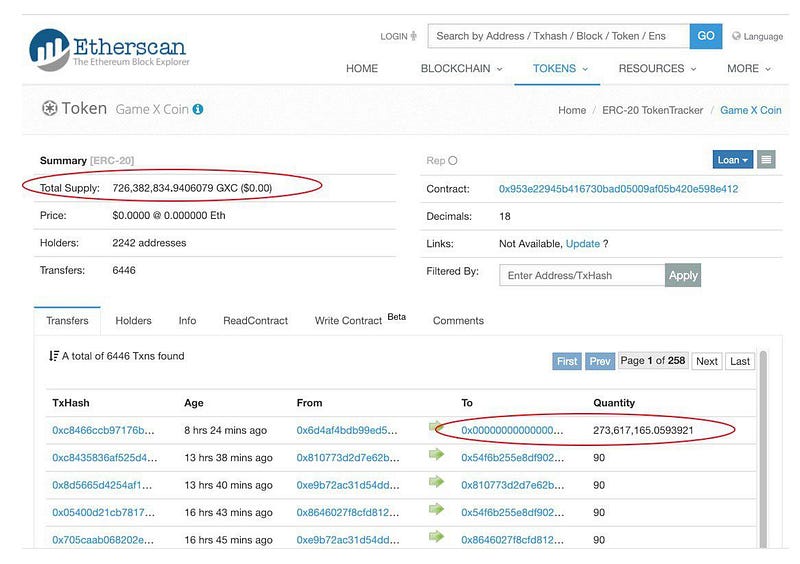Click Home in the breadcrumb
800x564 pixels.
point(572,110)
